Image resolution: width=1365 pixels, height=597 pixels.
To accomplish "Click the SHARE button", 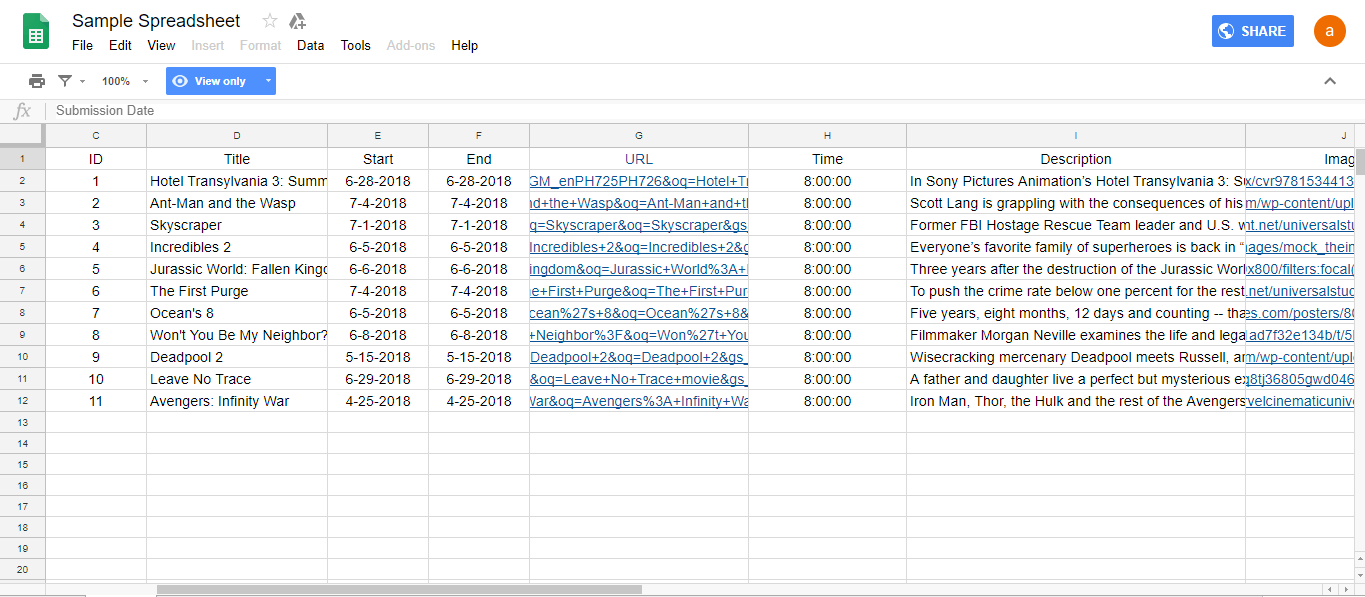I will 1253,31.
